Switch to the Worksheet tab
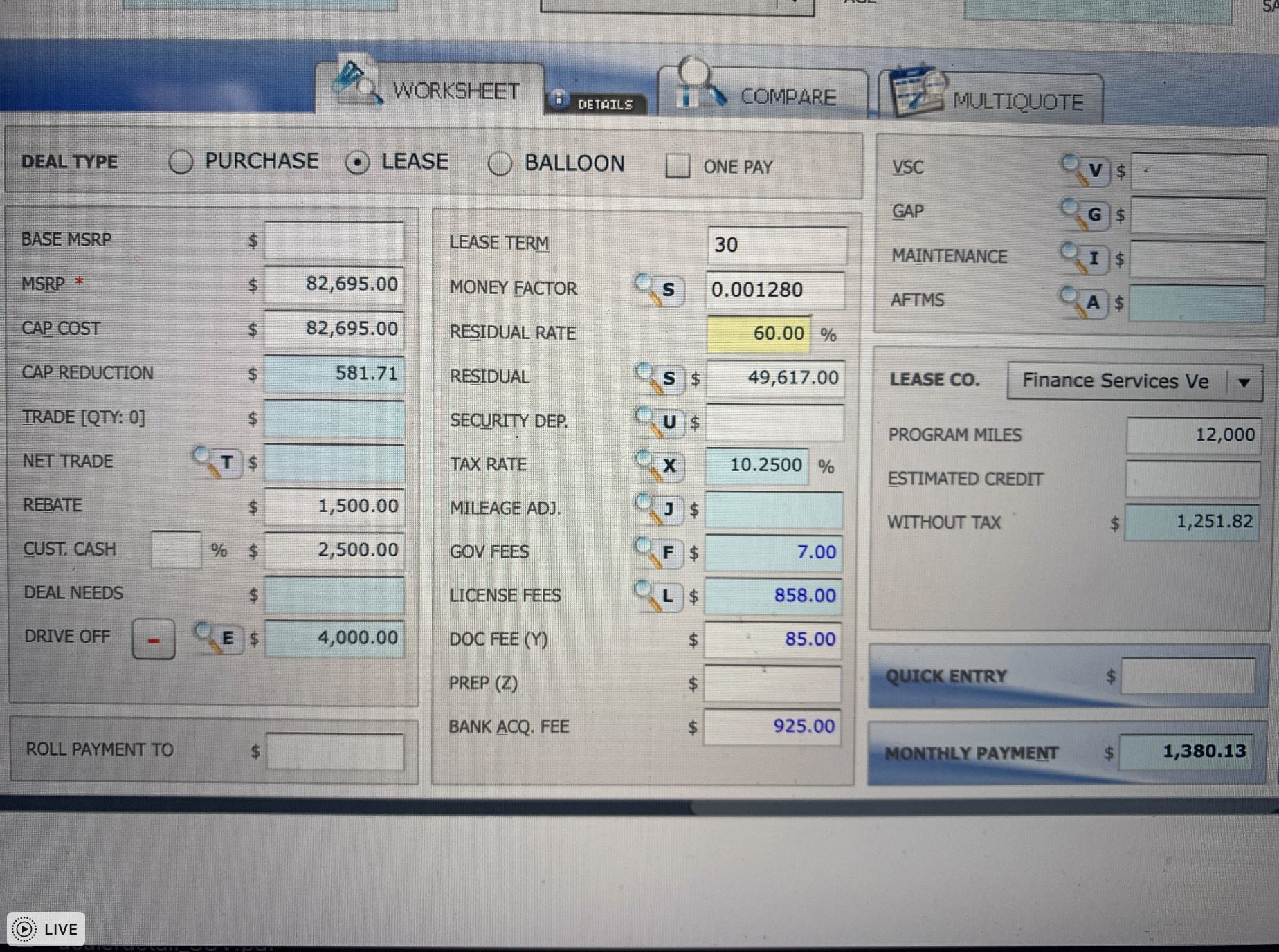The width and height of the screenshot is (1279, 952). 429,89
